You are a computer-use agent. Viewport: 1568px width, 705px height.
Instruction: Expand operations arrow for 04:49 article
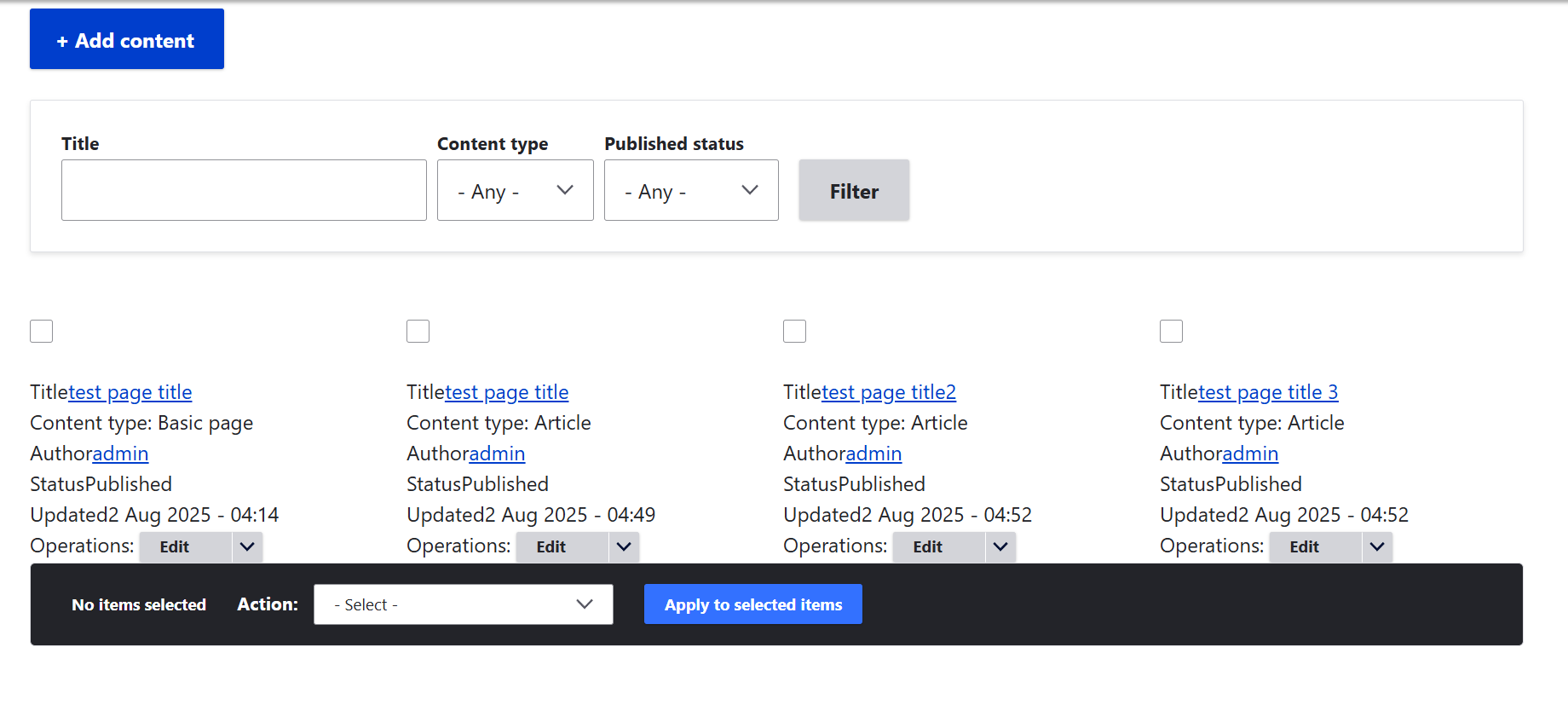(624, 547)
